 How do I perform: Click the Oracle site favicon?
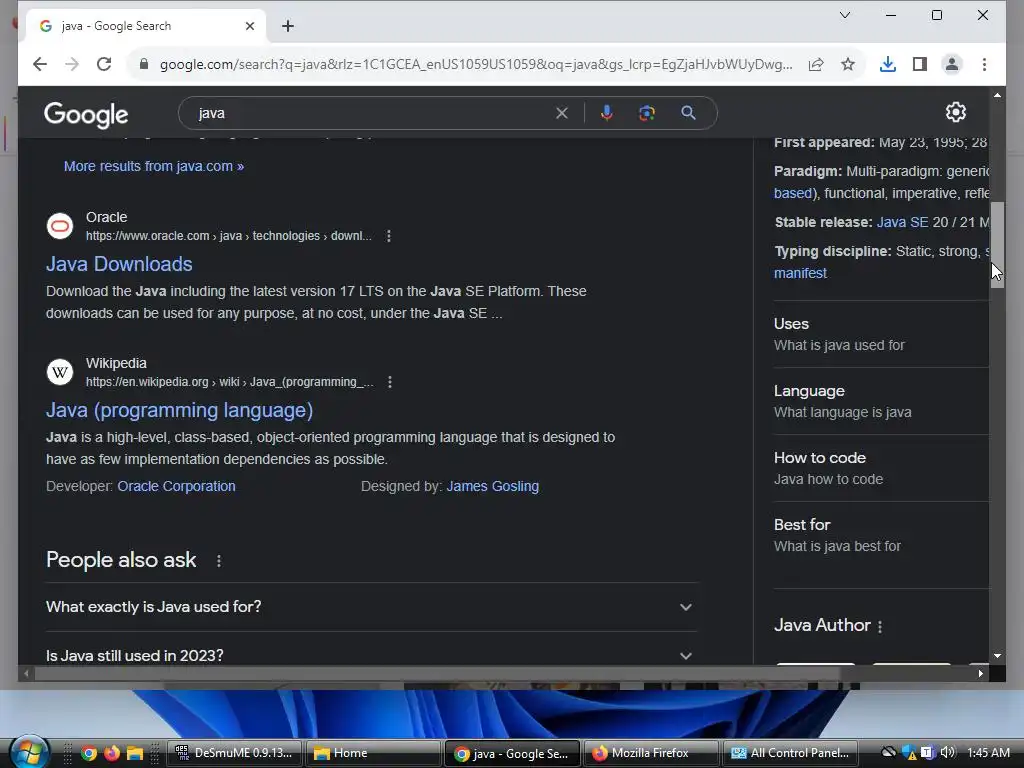[59, 227]
